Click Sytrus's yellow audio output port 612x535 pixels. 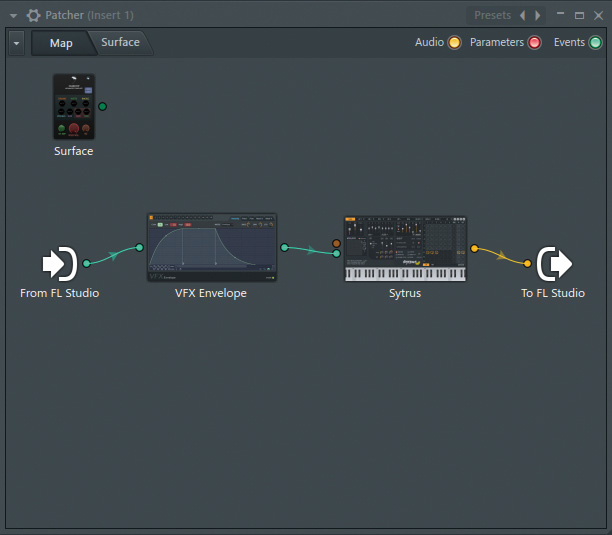click(x=474, y=249)
